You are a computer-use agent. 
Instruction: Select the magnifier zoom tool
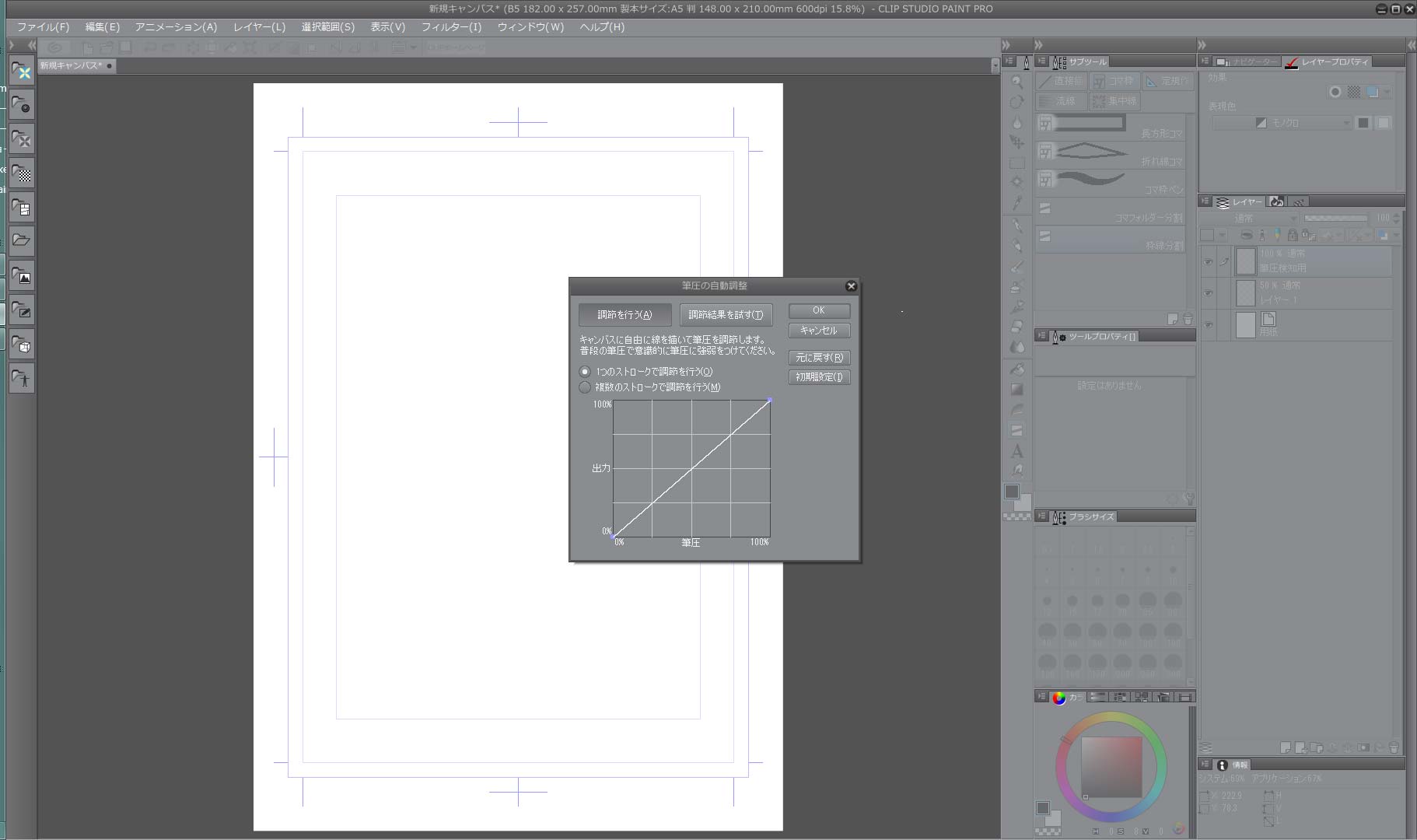(1016, 82)
